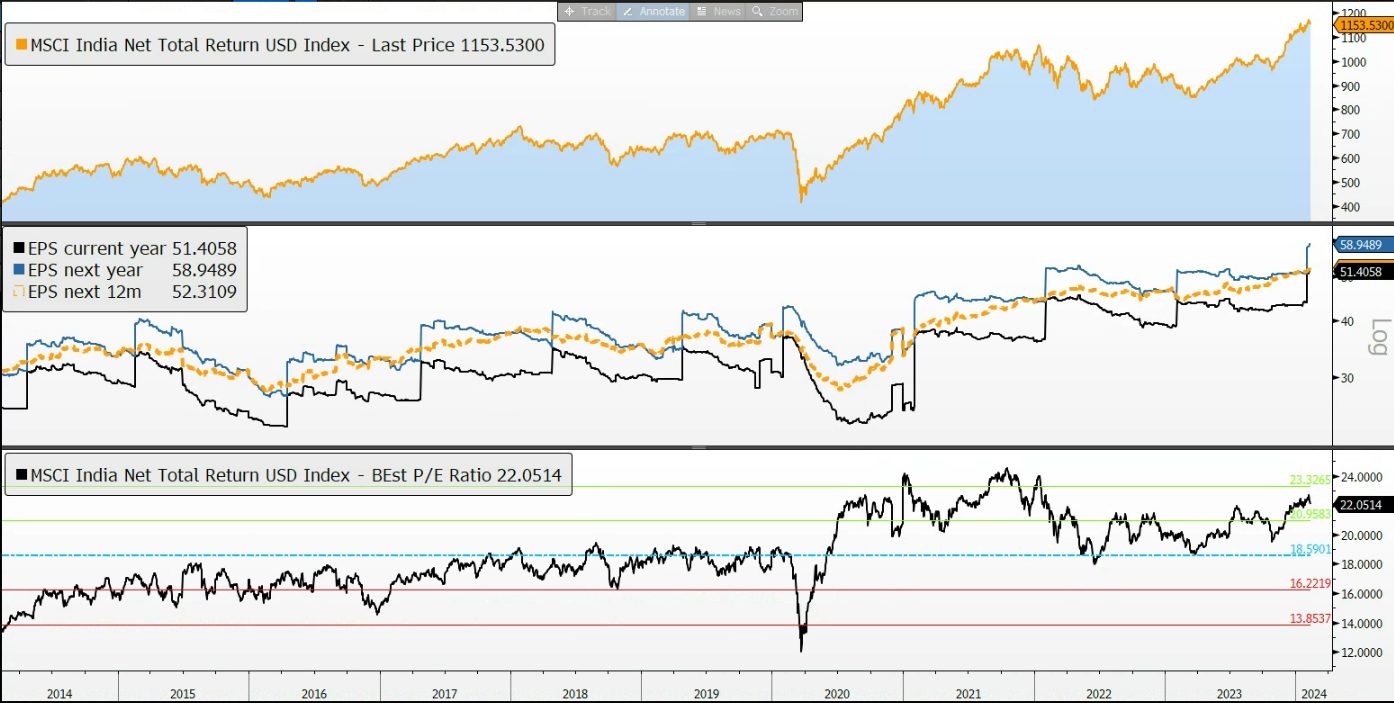Click the 2019 label on time axis
The height and width of the screenshot is (703, 1394).
pyautogui.click(x=706, y=693)
